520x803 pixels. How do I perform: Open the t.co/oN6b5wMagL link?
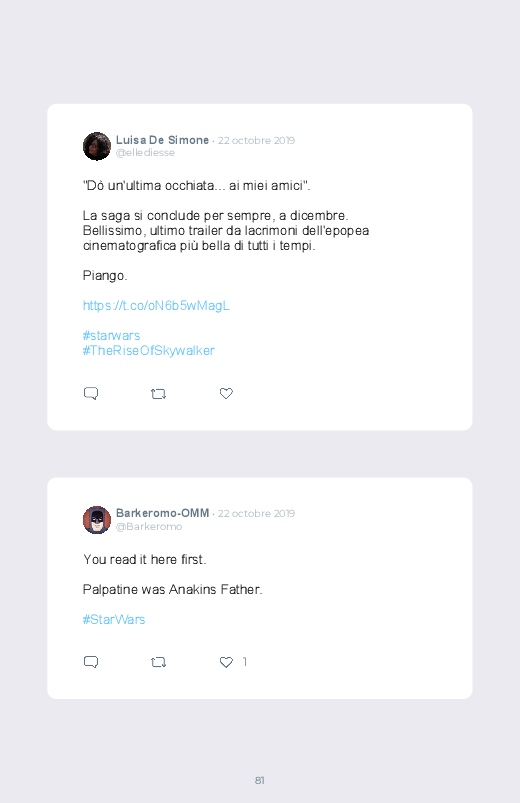coord(156,306)
